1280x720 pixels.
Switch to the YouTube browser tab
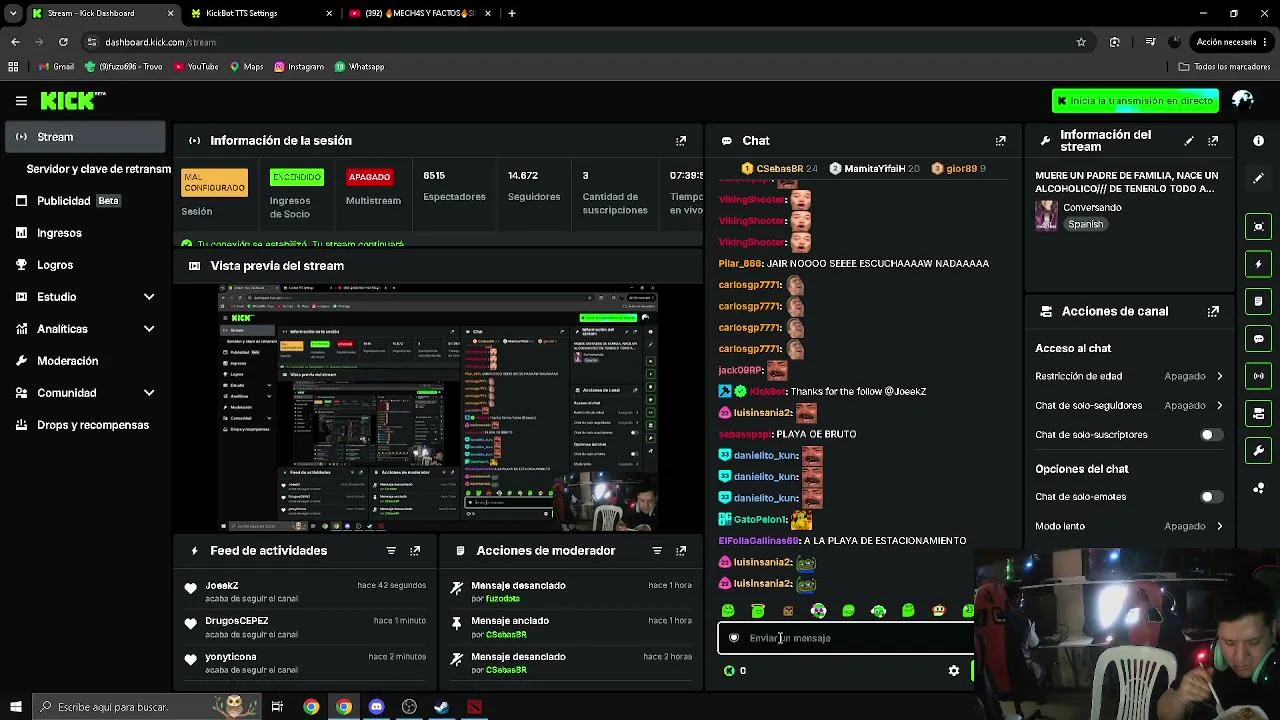coord(420,13)
